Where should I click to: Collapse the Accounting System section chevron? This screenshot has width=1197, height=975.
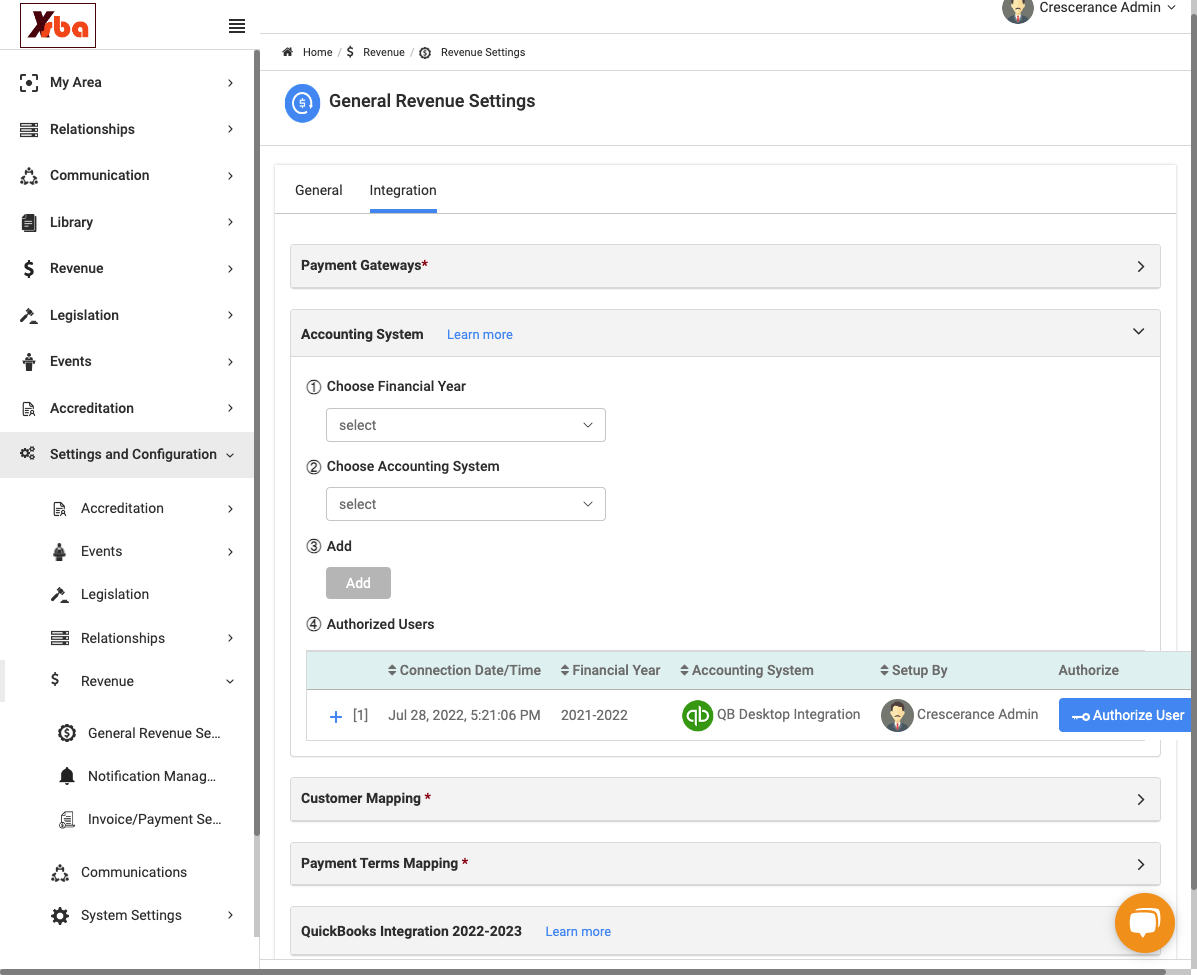[1138, 331]
